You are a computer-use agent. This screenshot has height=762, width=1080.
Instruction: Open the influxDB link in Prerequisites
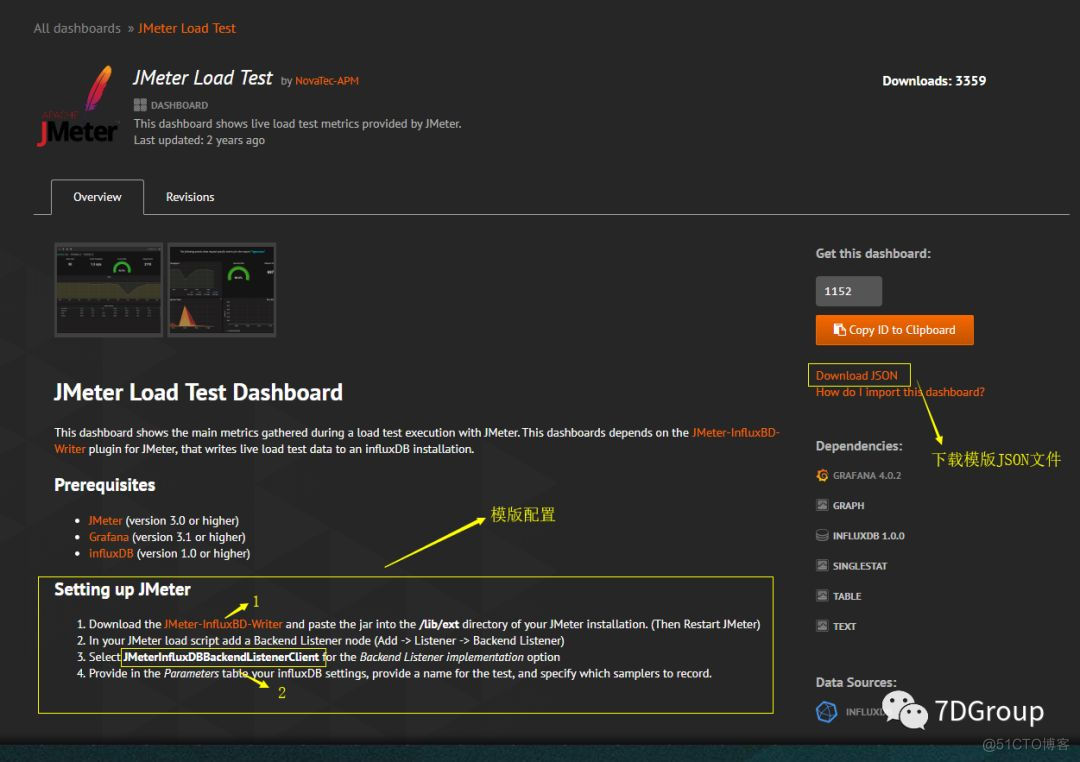[x=111, y=553]
